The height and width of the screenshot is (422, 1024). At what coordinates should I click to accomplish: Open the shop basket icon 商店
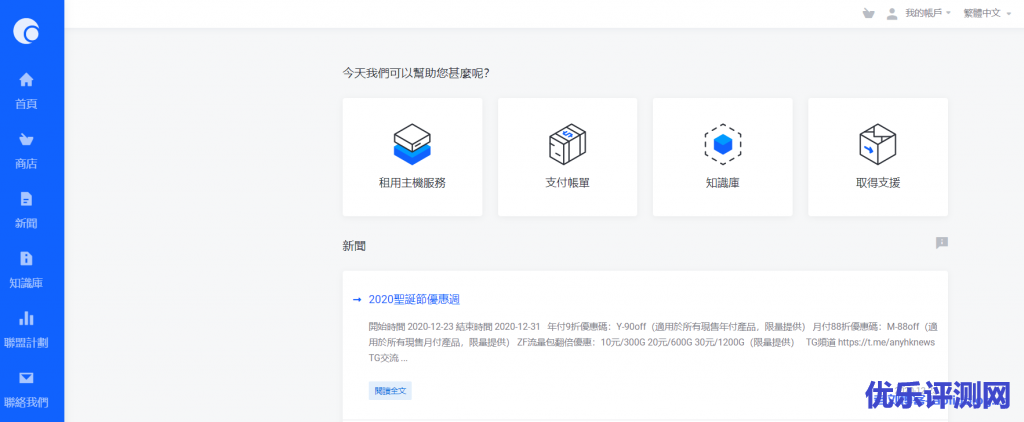click(x=27, y=139)
